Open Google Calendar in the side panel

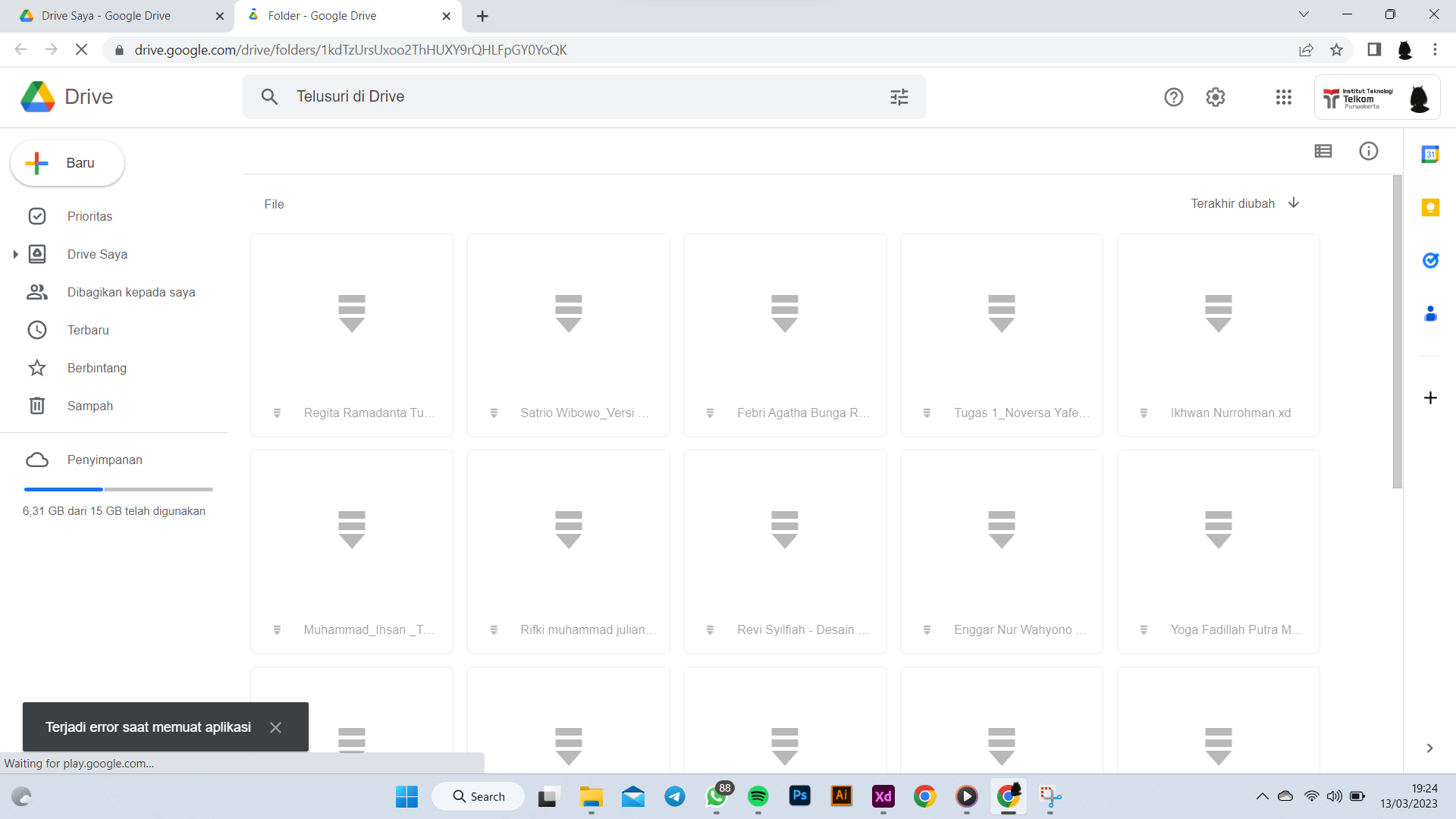(1430, 154)
